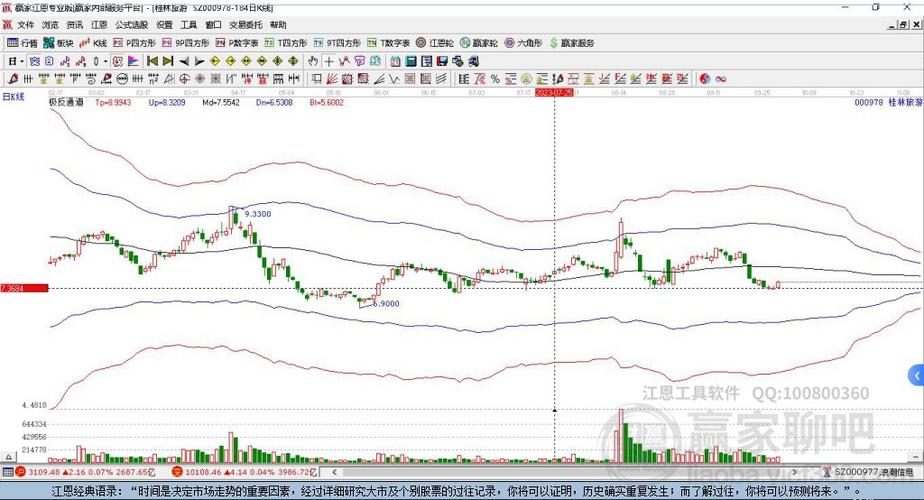Click the yin-yang circle icon
This screenshot has height=500, width=924.
pos(705,78)
